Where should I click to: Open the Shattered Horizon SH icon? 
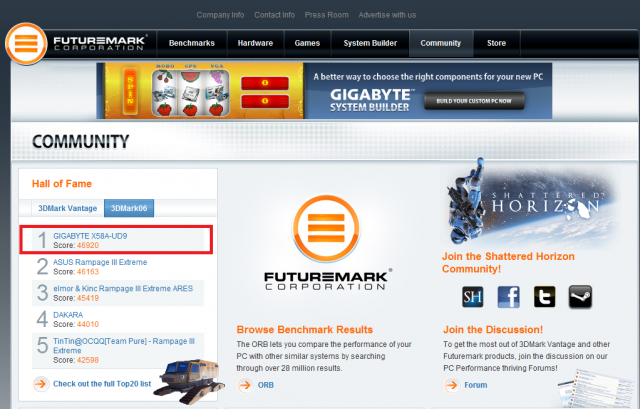pyautogui.click(x=473, y=297)
